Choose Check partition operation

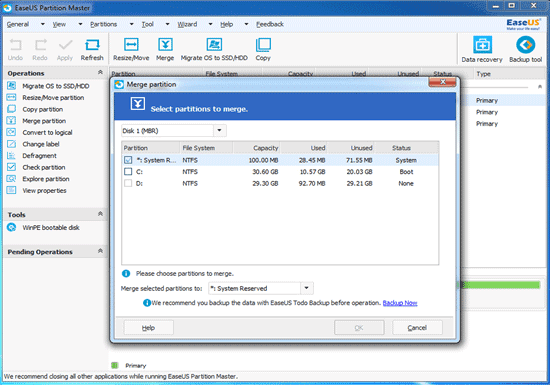(x=44, y=167)
